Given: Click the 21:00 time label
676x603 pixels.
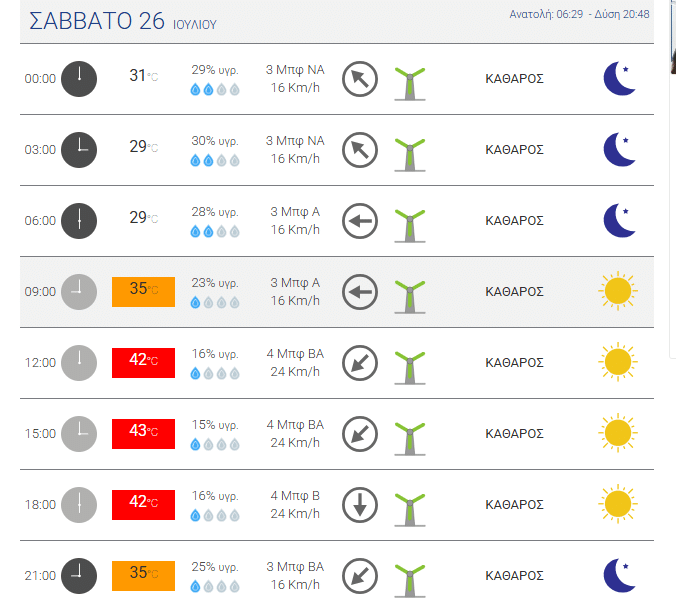Looking at the screenshot, I should click(x=40, y=576).
